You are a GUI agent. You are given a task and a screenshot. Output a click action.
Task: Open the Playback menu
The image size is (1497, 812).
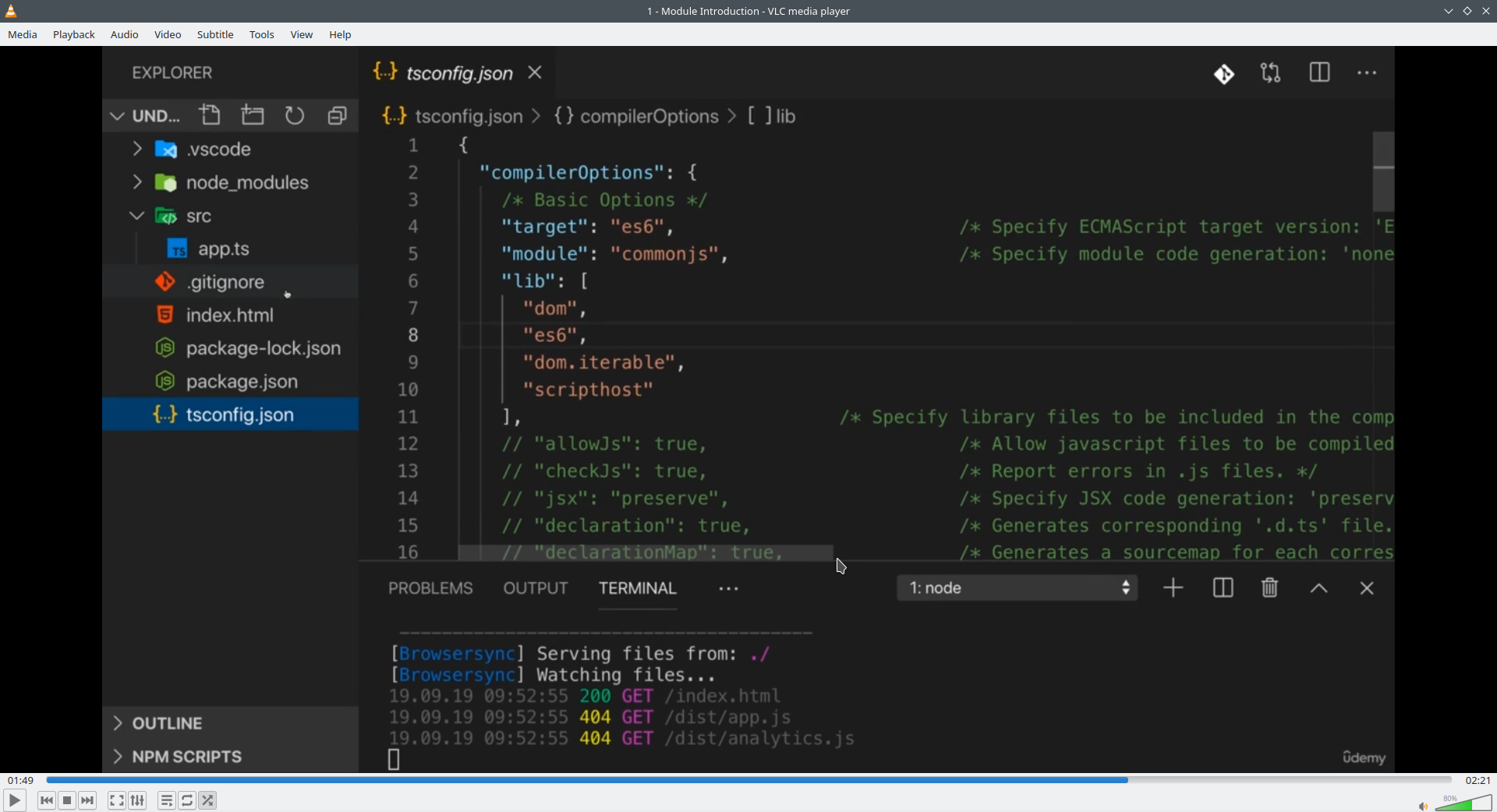[x=74, y=35]
